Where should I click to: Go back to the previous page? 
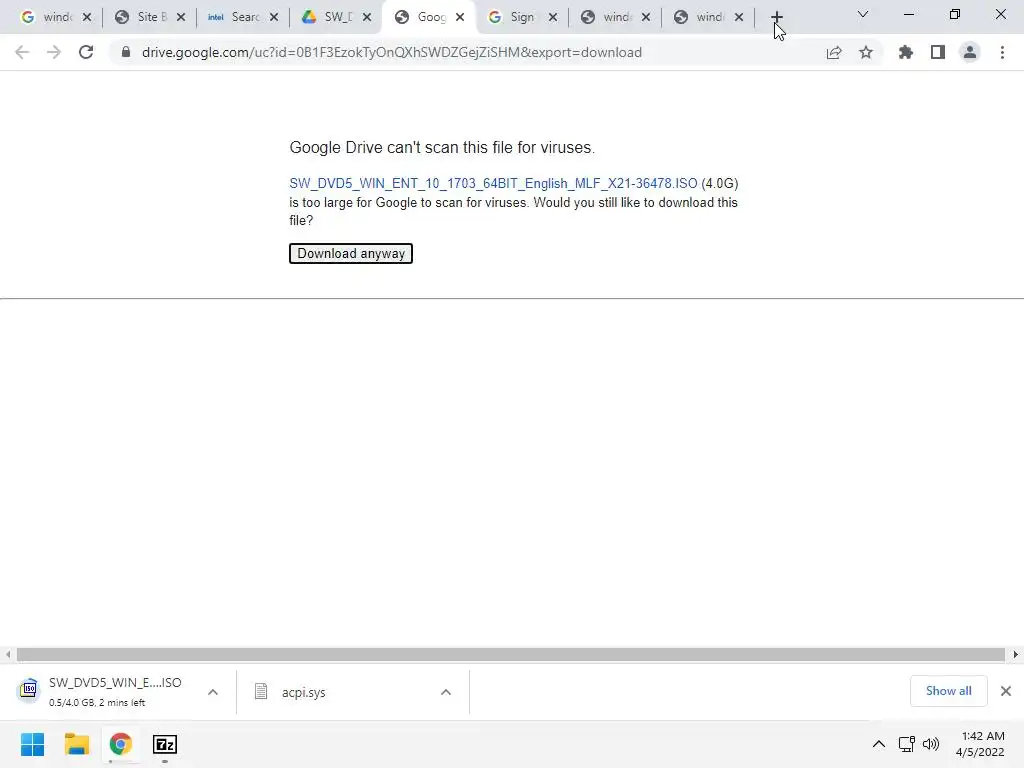click(x=22, y=52)
